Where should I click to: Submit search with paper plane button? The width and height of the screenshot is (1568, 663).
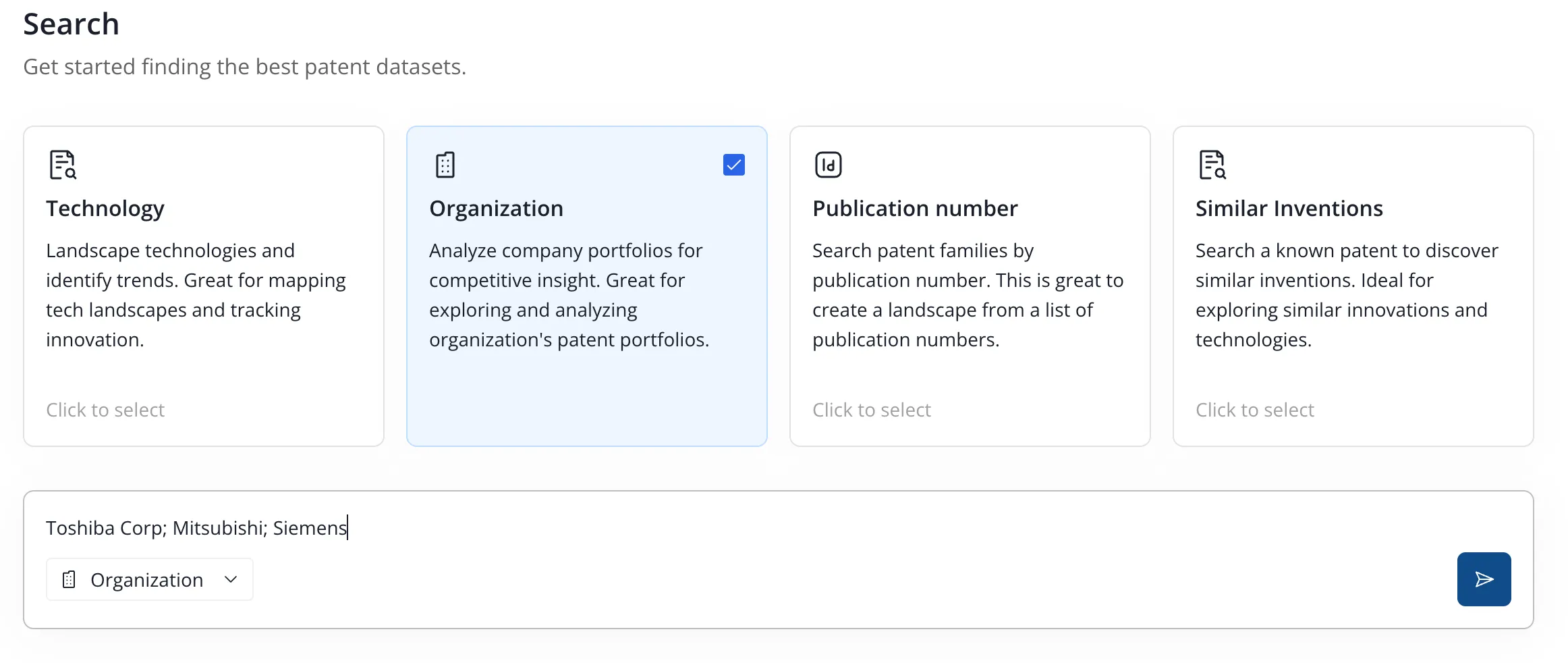pos(1484,579)
